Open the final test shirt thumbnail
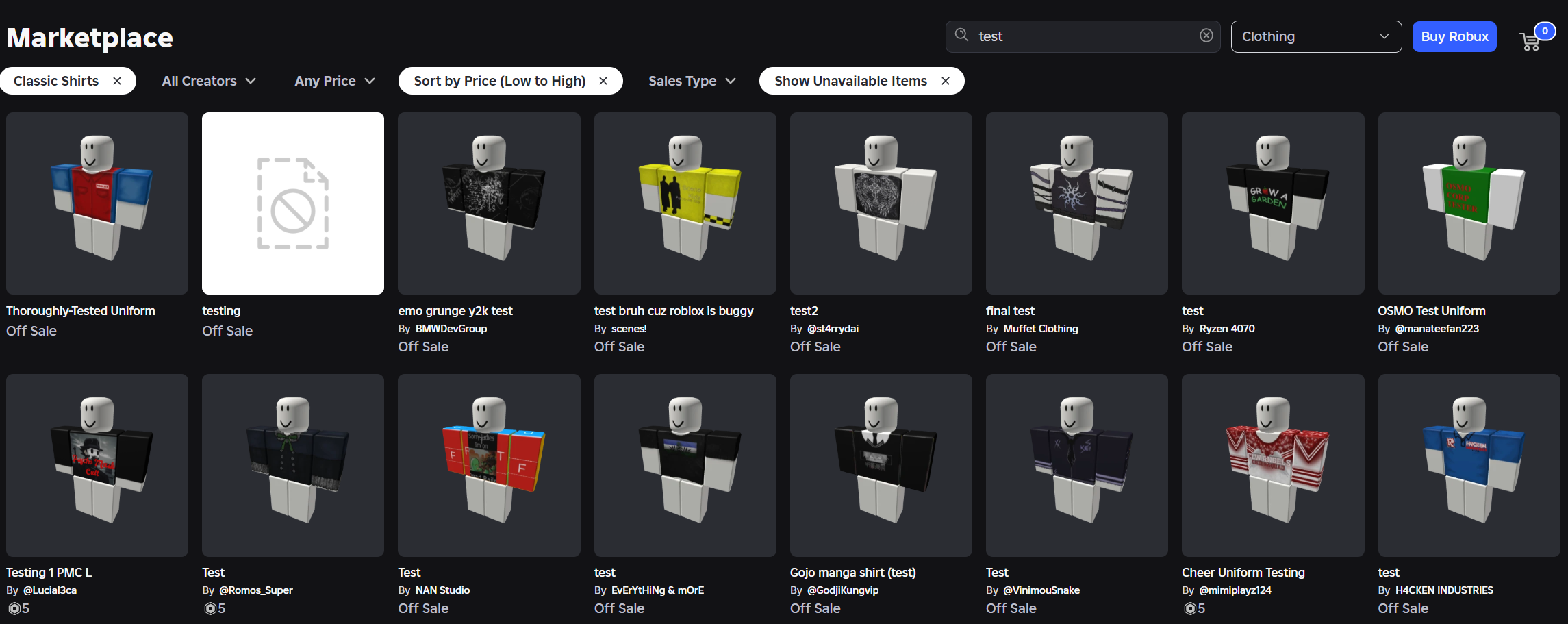1568x624 pixels. pyautogui.click(x=1077, y=203)
